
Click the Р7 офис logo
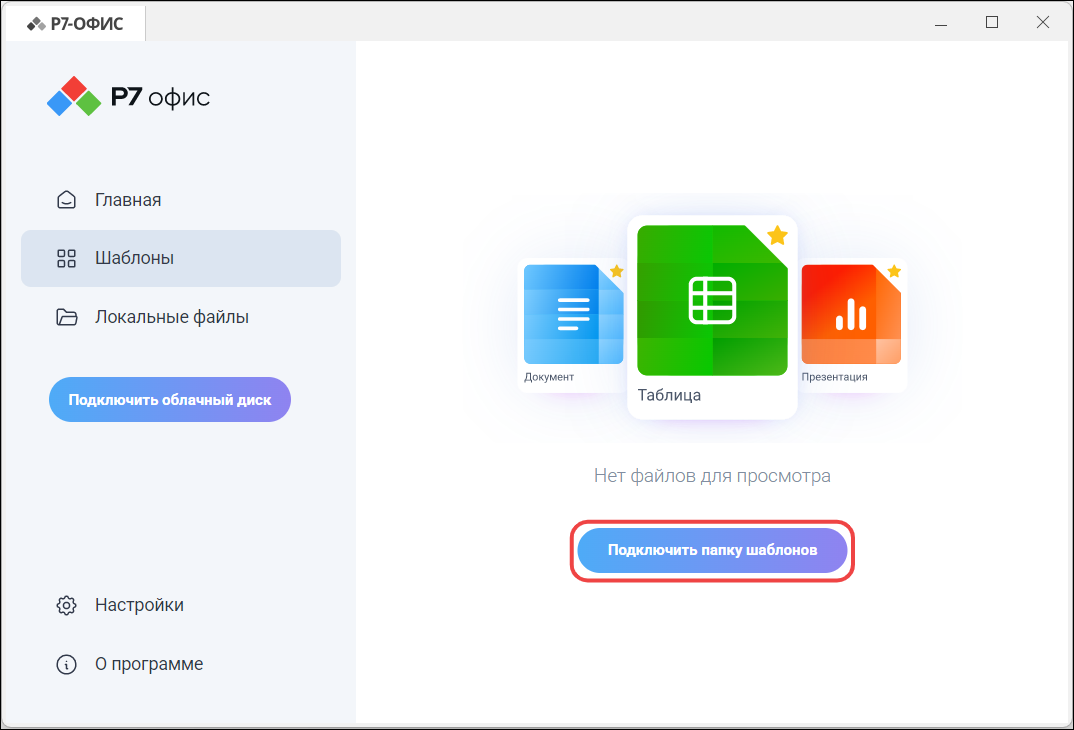coord(129,97)
